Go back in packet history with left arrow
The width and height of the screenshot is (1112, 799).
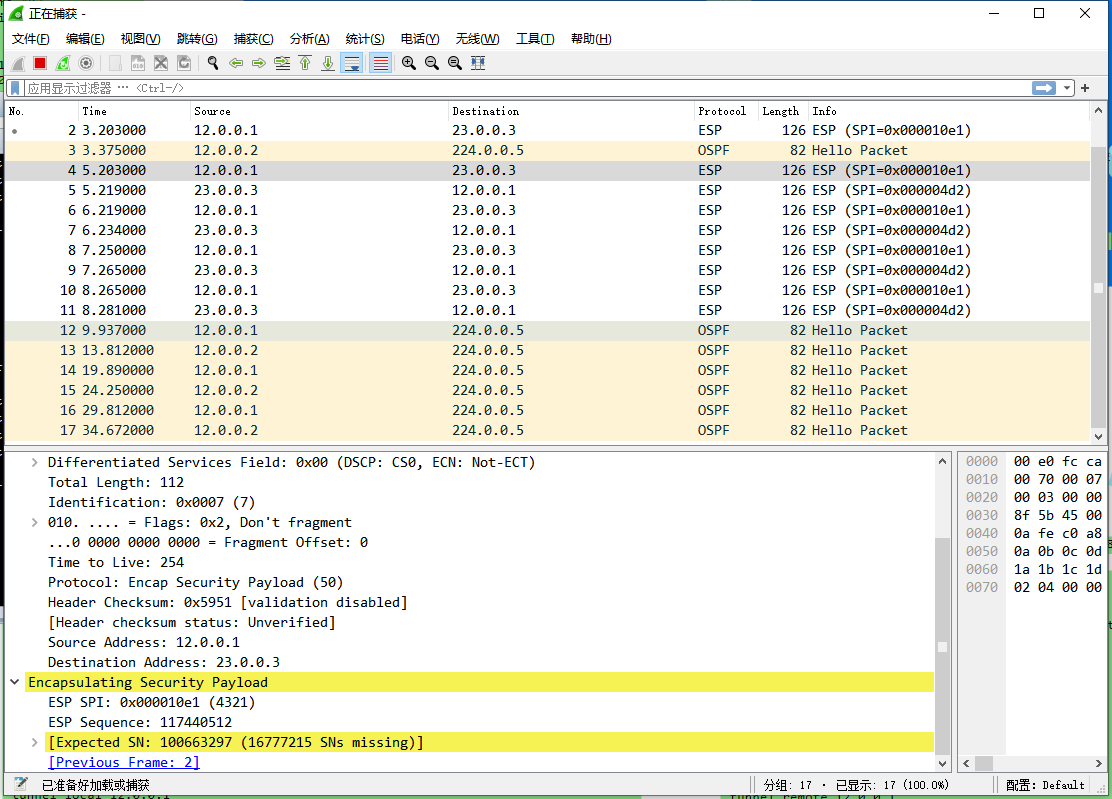[x=236, y=62]
